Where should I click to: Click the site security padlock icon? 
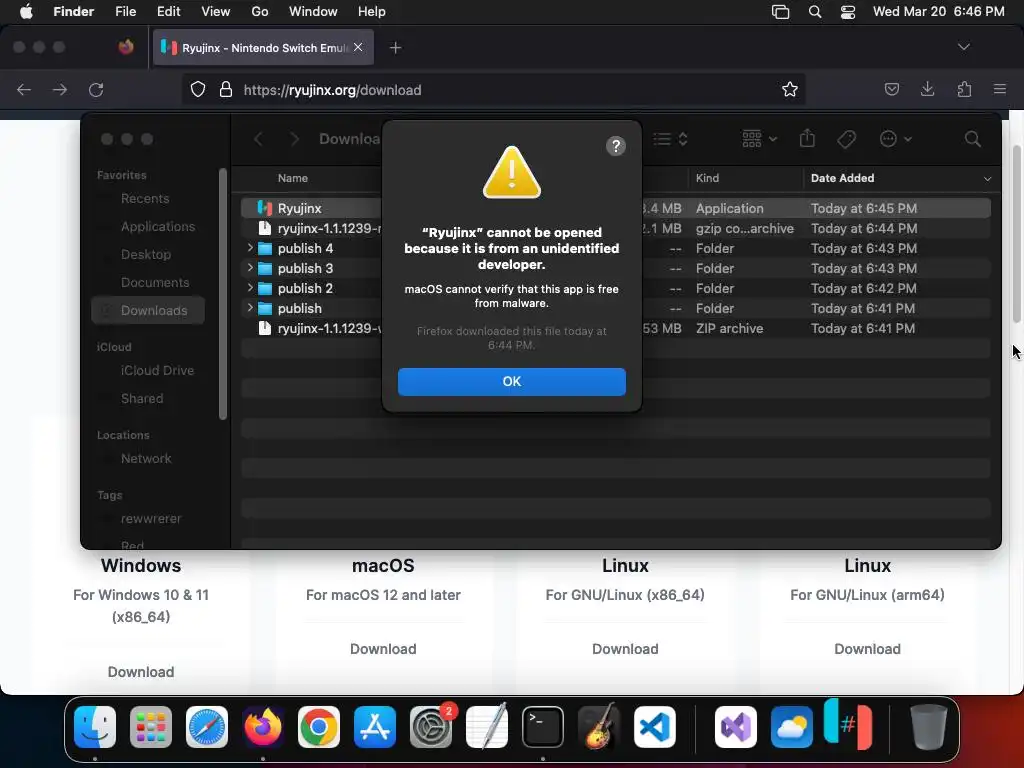226,89
